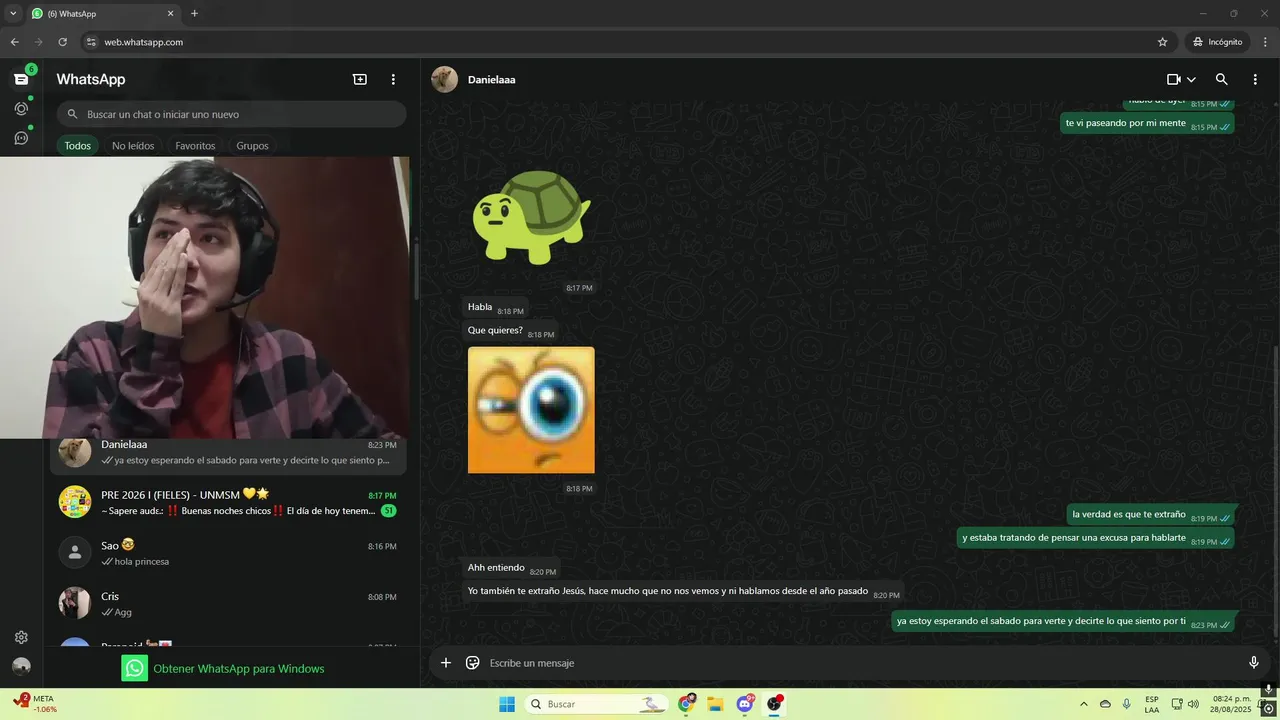Open Danielaaa chat in list

[228, 452]
